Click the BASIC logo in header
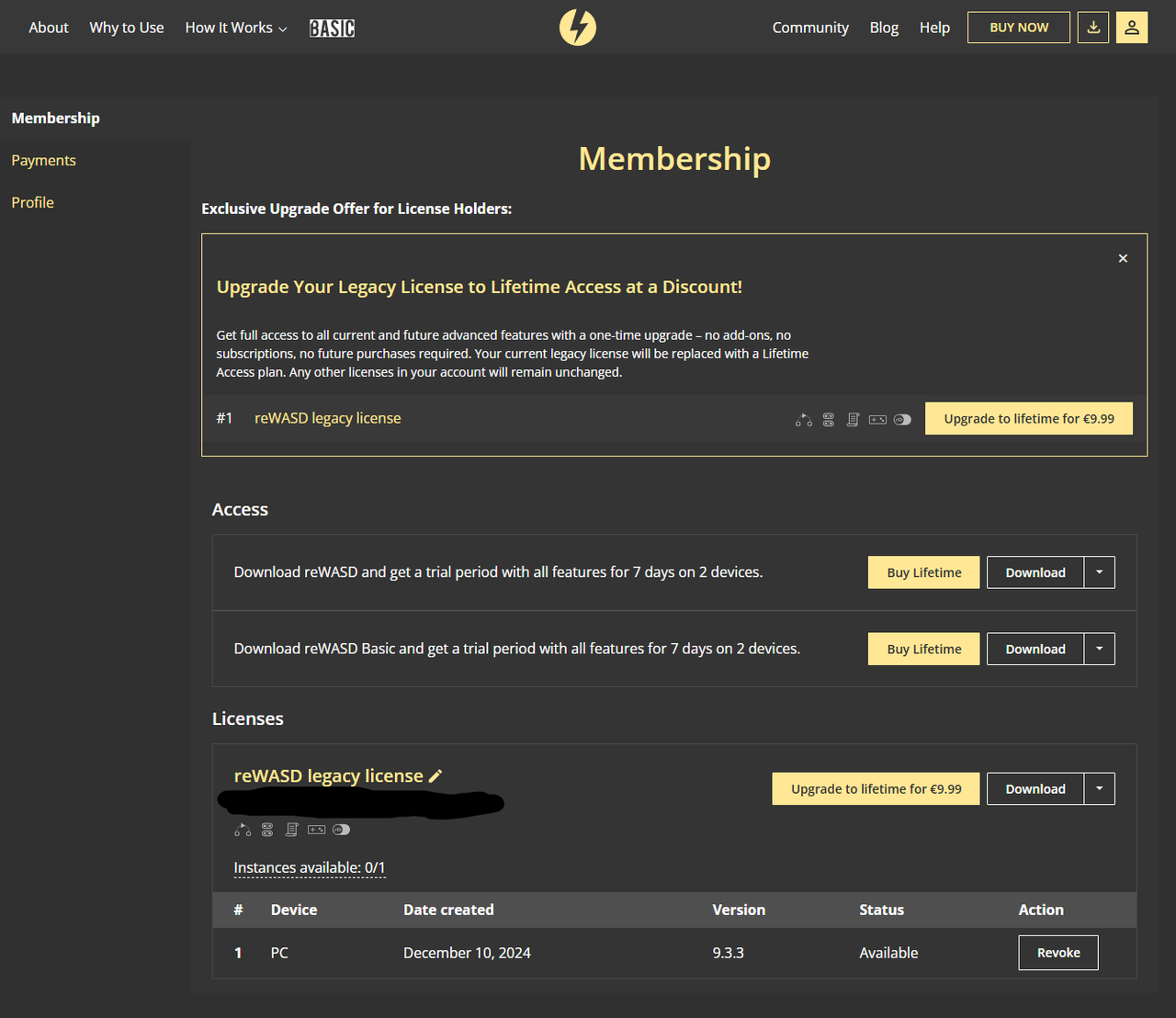This screenshot has height=1018, width=1176. click(x=332, y=28)
